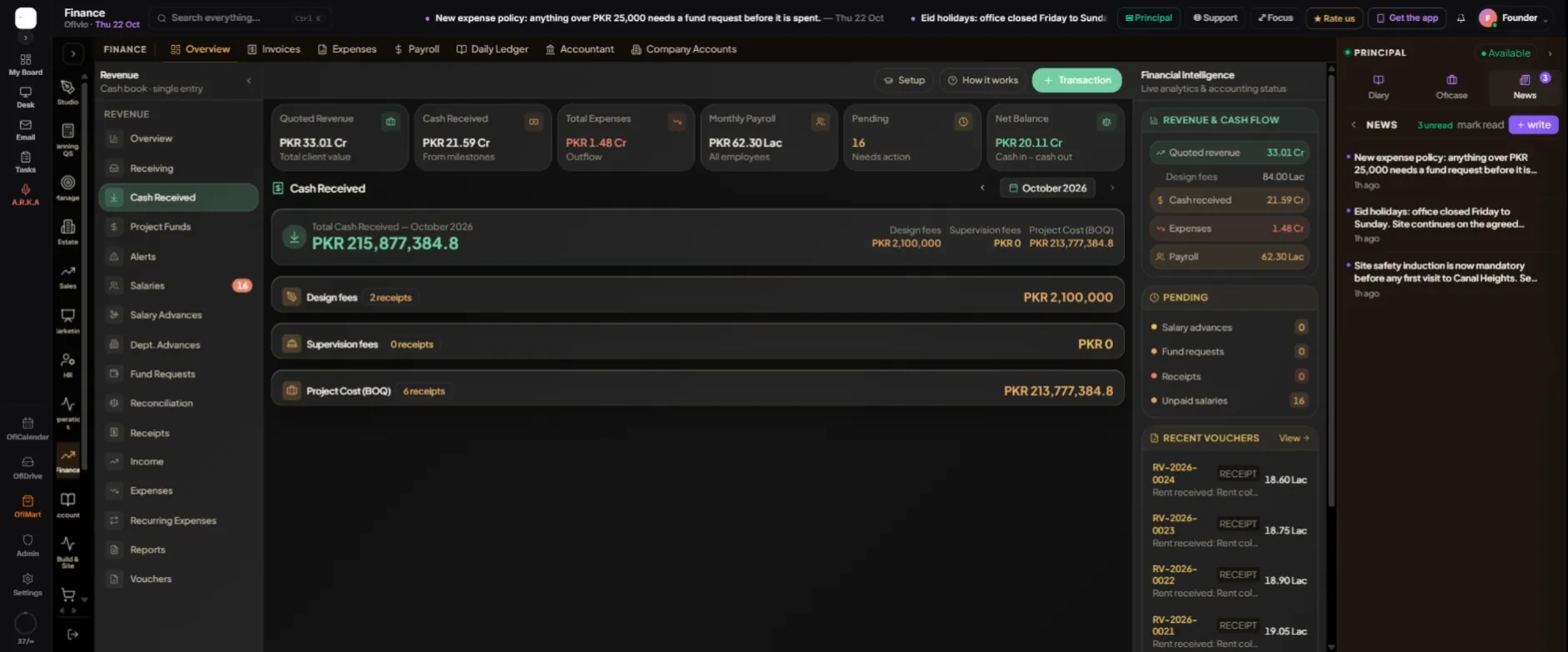This screenshot has height=652, width=1568.
Task: Open the Desk icon in left rail
Action: point(26,97)
